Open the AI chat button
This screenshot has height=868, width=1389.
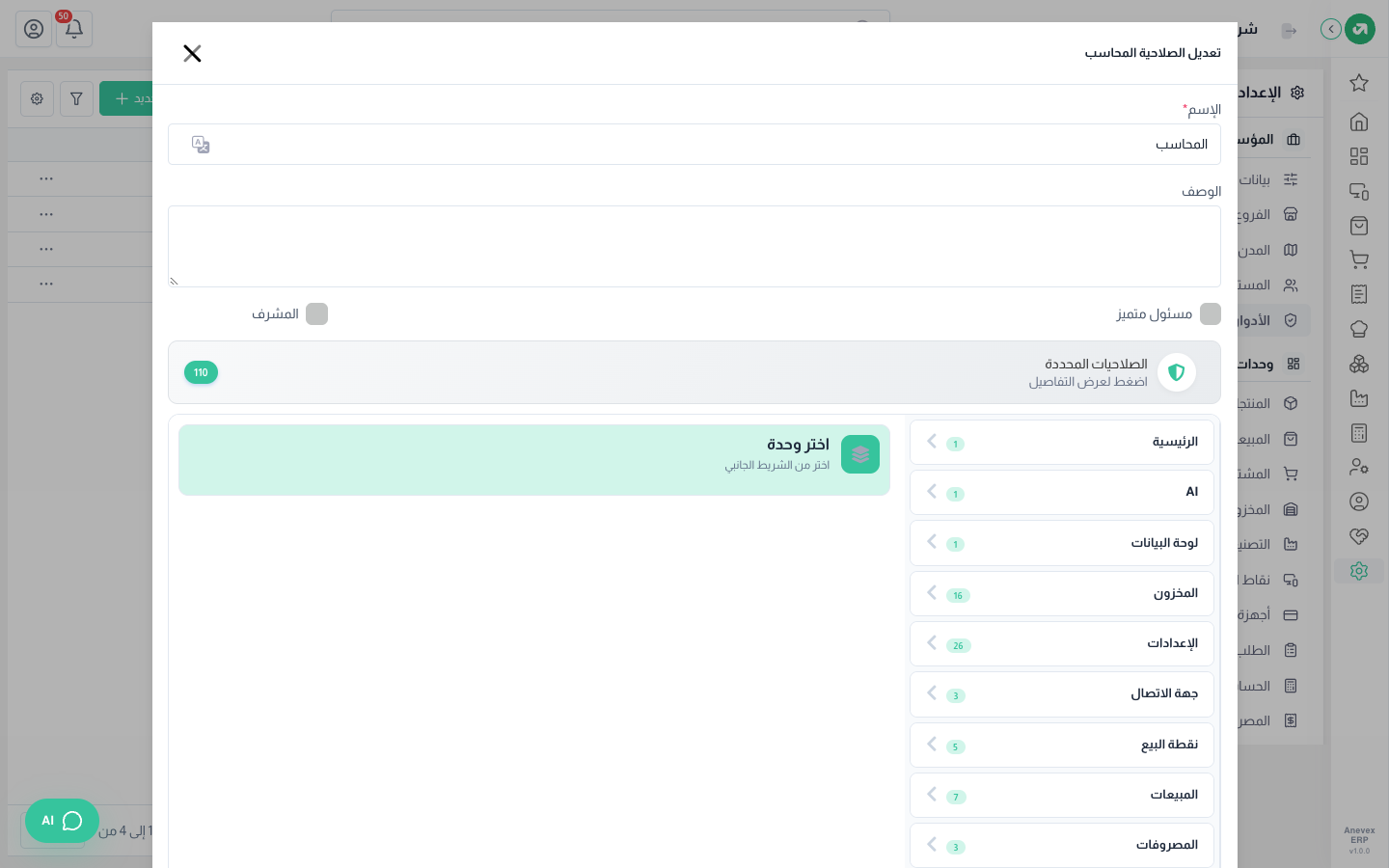pos(62,821)
